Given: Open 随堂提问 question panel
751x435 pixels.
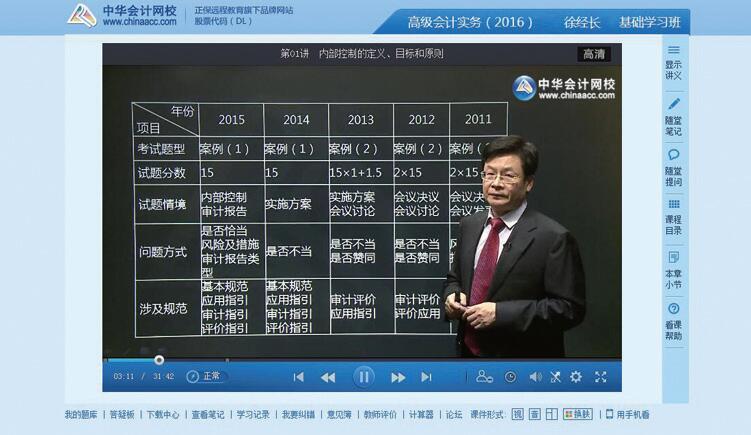Looking at the screenshot, I should coord(674,166).
